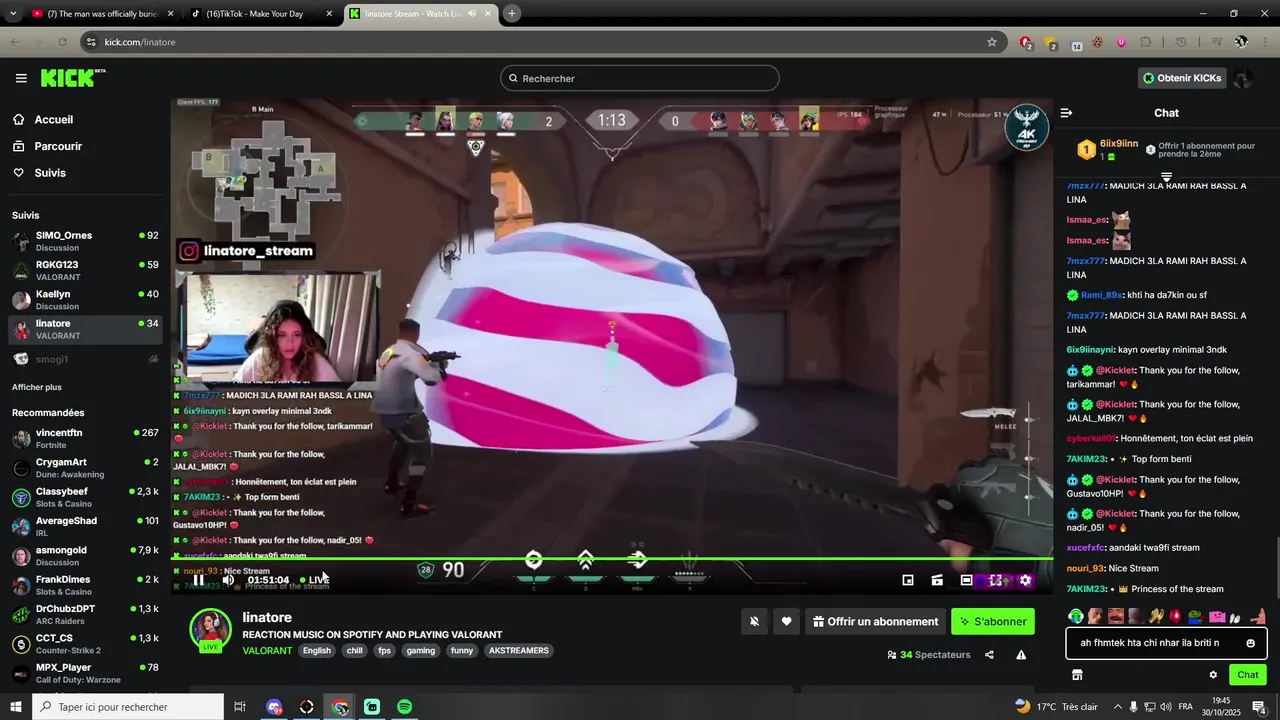Expand followed list with Afficher plus

tap(37, 387)
